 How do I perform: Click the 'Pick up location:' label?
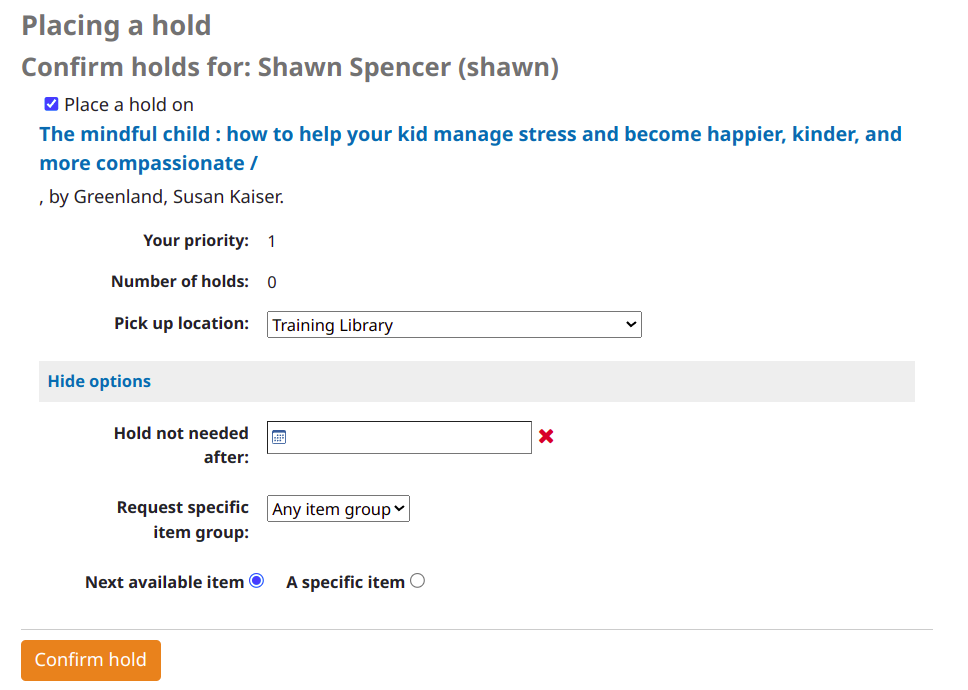[x=181, y=324]
